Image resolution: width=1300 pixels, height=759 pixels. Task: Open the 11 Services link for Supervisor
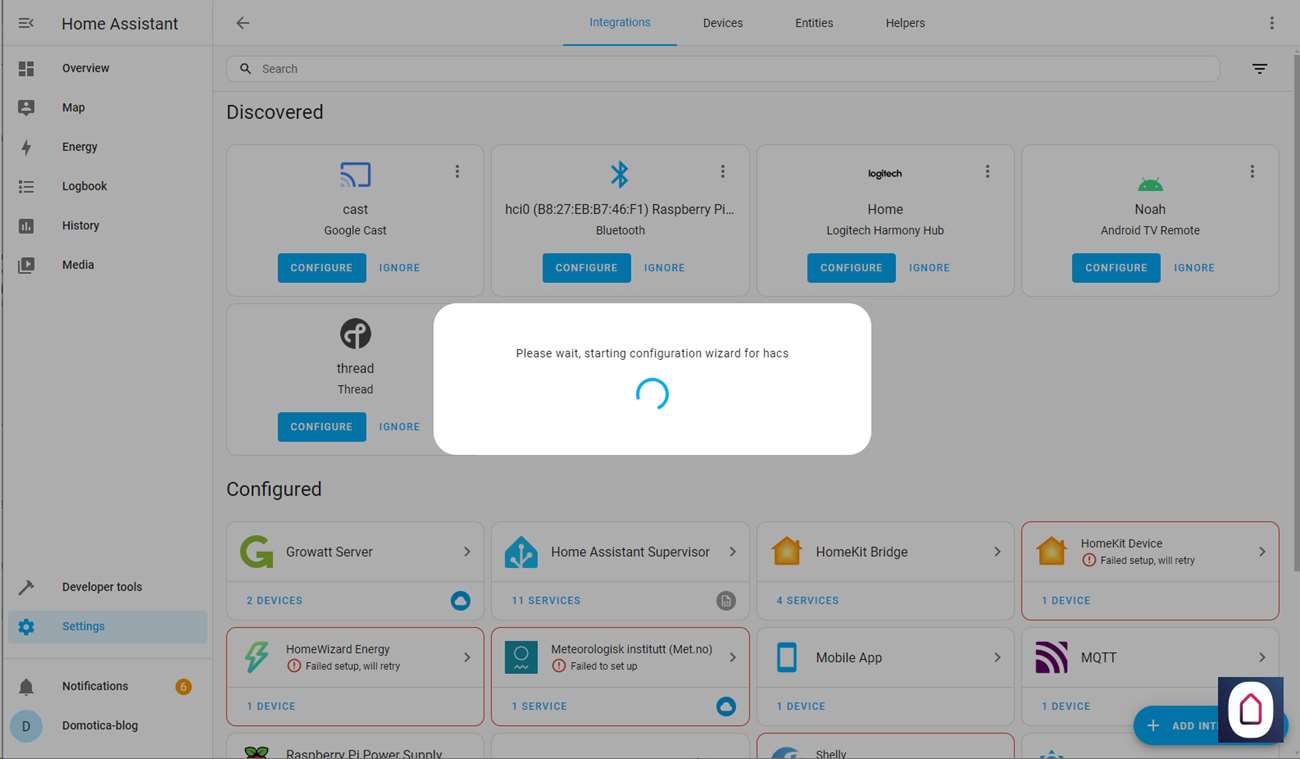546,601
